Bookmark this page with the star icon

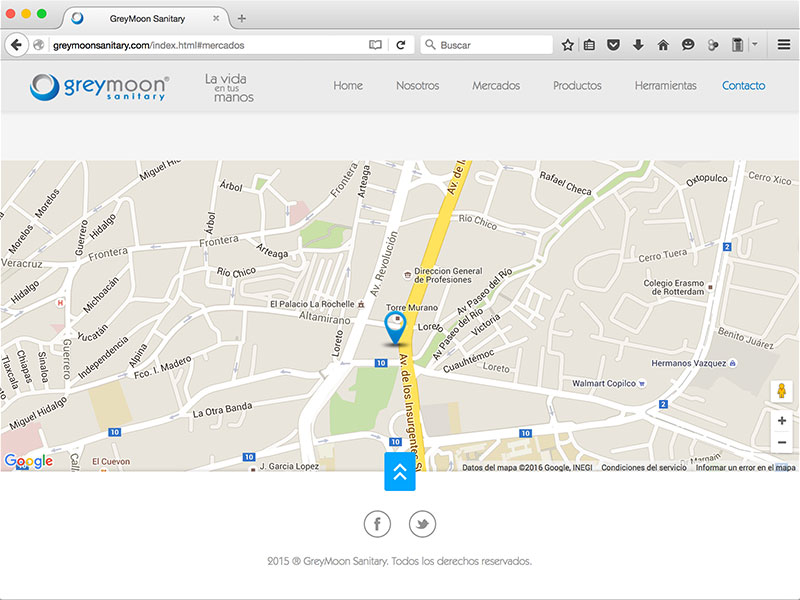(x=567, y=45)
